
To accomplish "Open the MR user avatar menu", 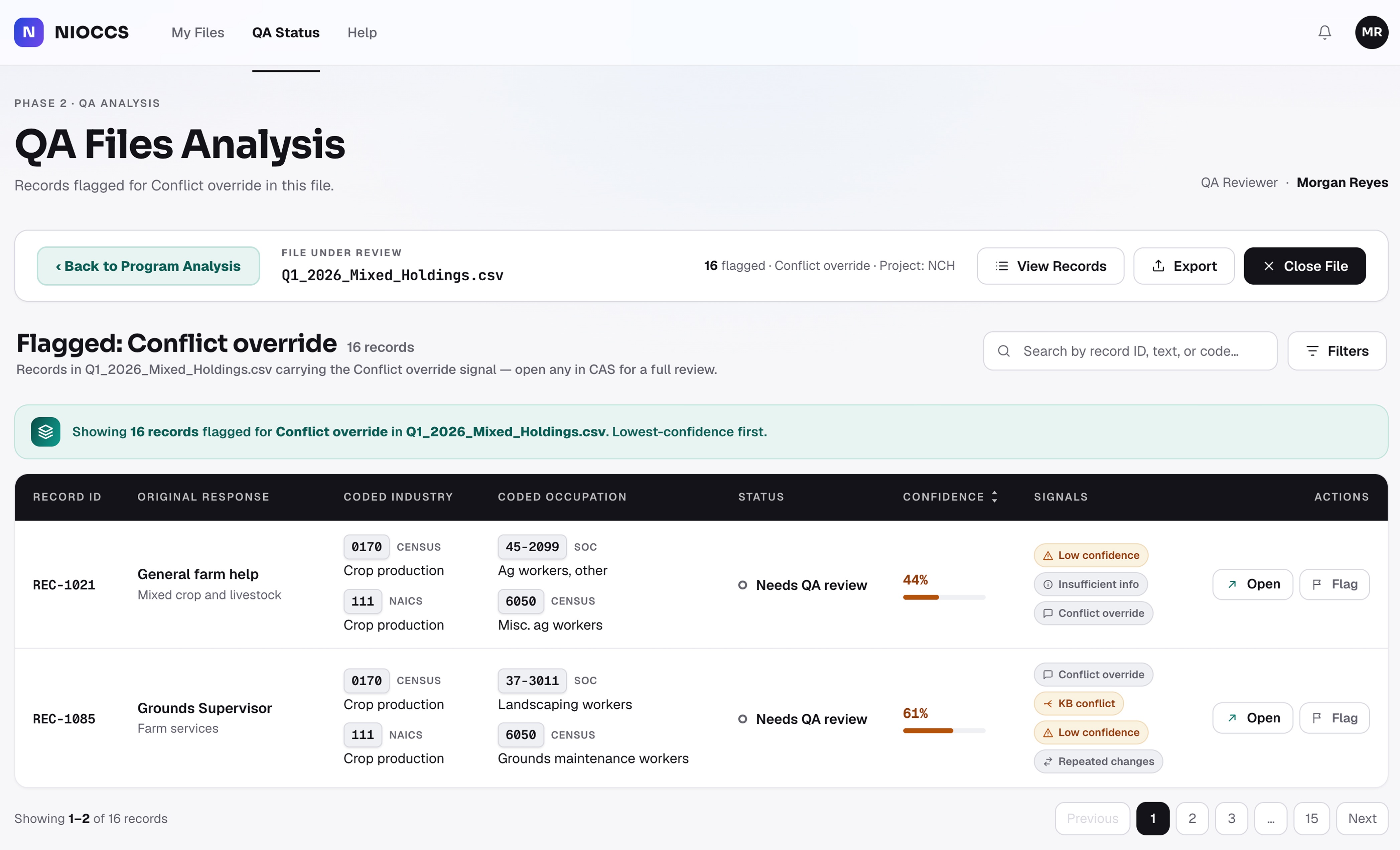I will (x=1371, y=32).
